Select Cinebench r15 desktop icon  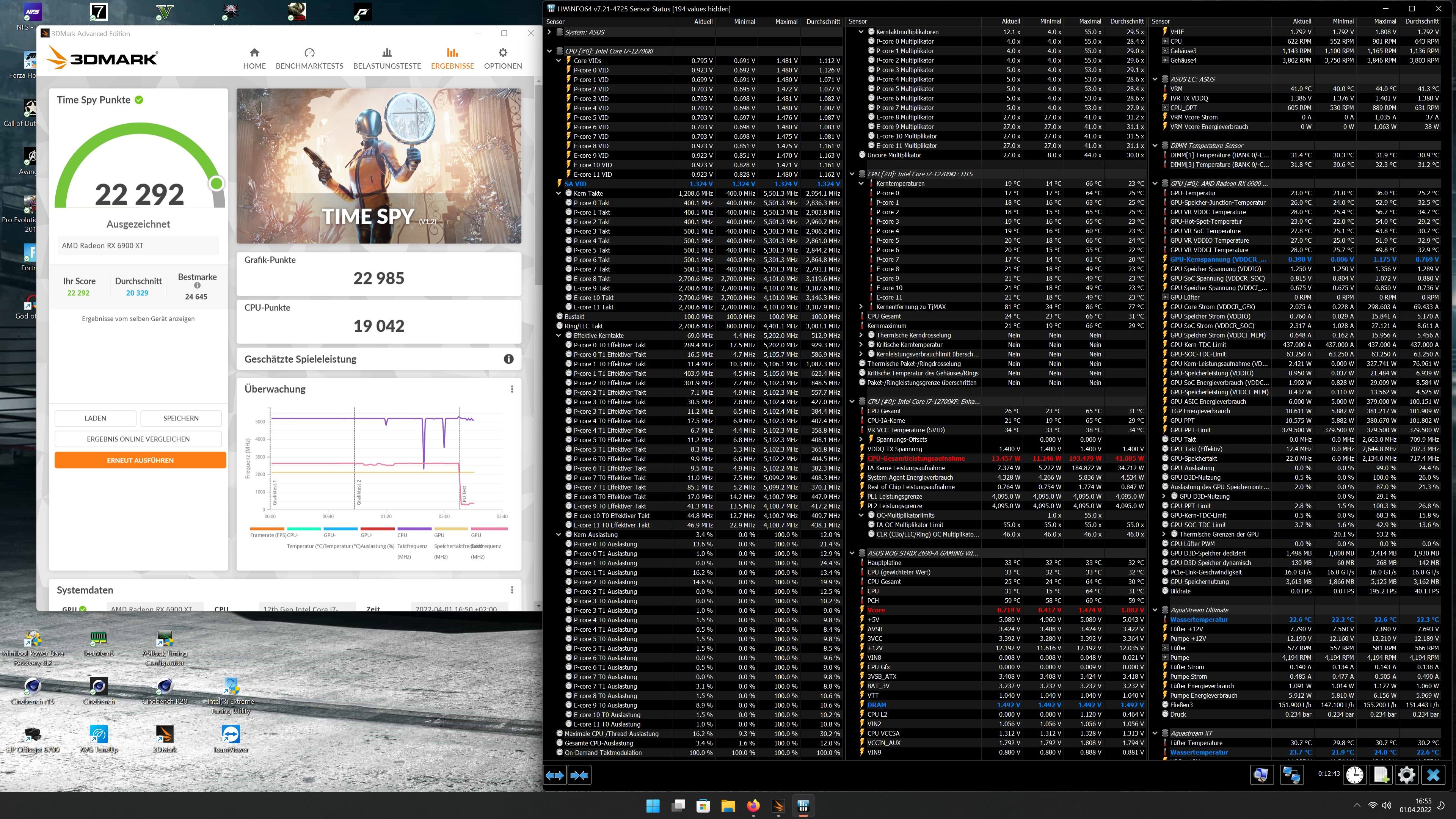point(33,691)
